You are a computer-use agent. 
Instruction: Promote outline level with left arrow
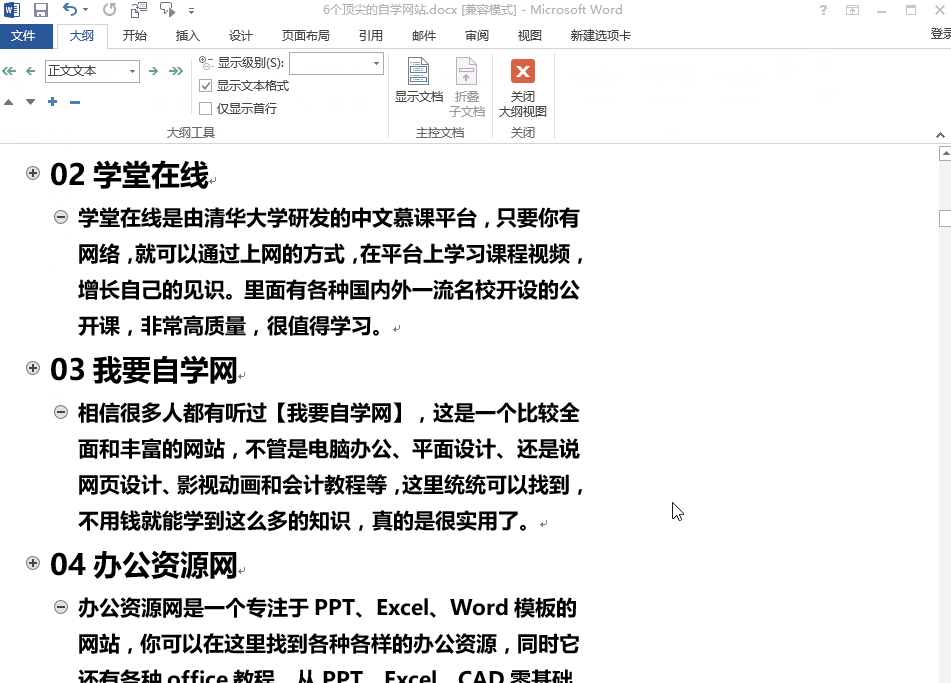point(30,71)
